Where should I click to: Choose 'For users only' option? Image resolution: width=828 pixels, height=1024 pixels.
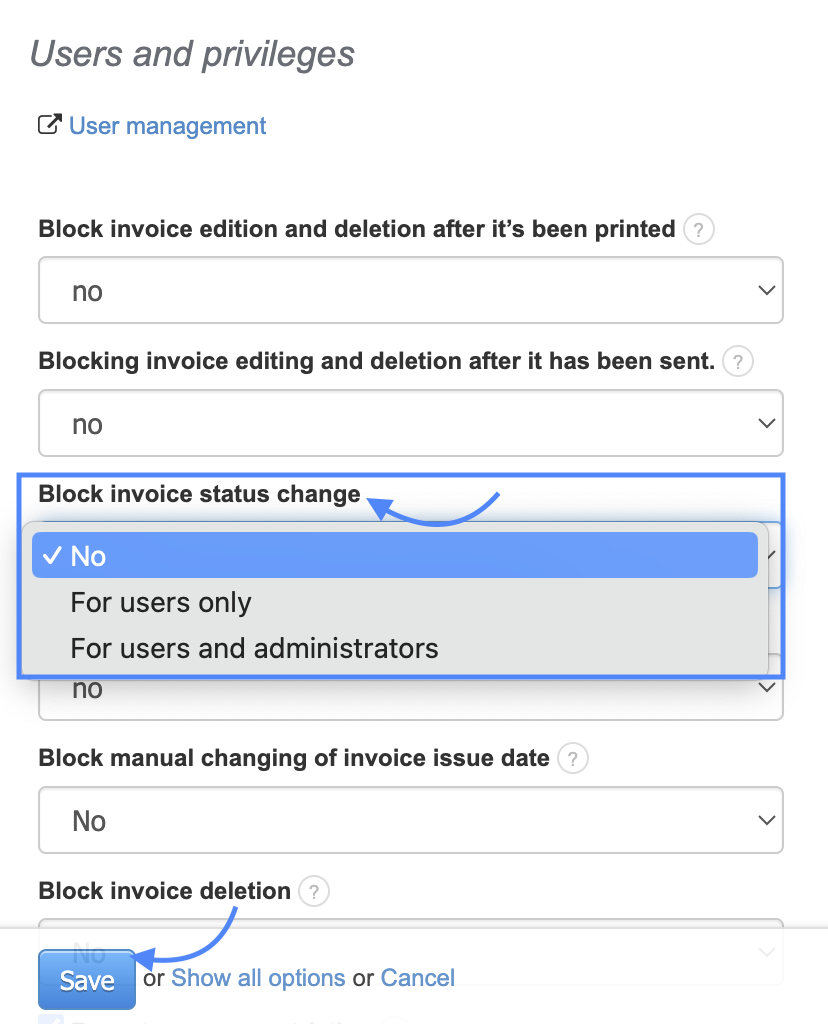pos(160,603)
